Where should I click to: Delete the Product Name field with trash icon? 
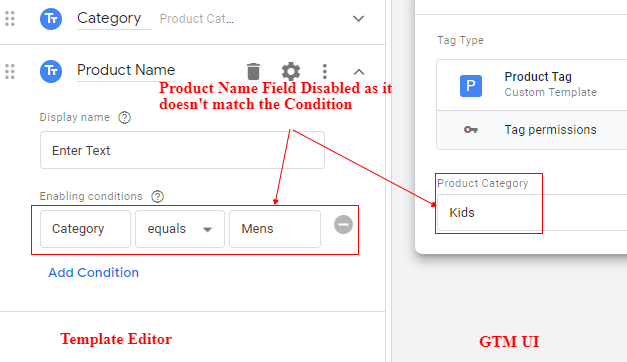253,71
